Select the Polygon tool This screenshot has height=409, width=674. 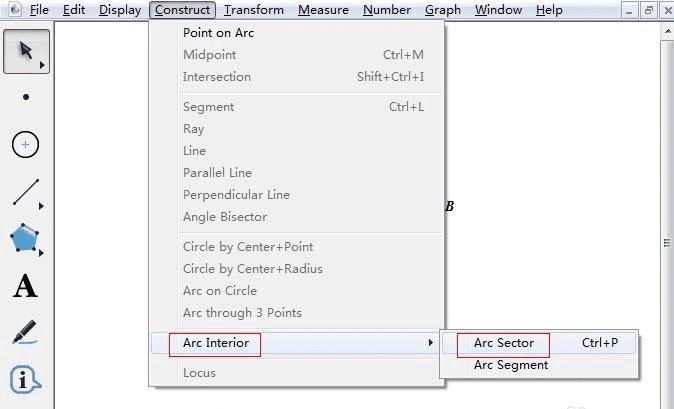coord(26,238)
